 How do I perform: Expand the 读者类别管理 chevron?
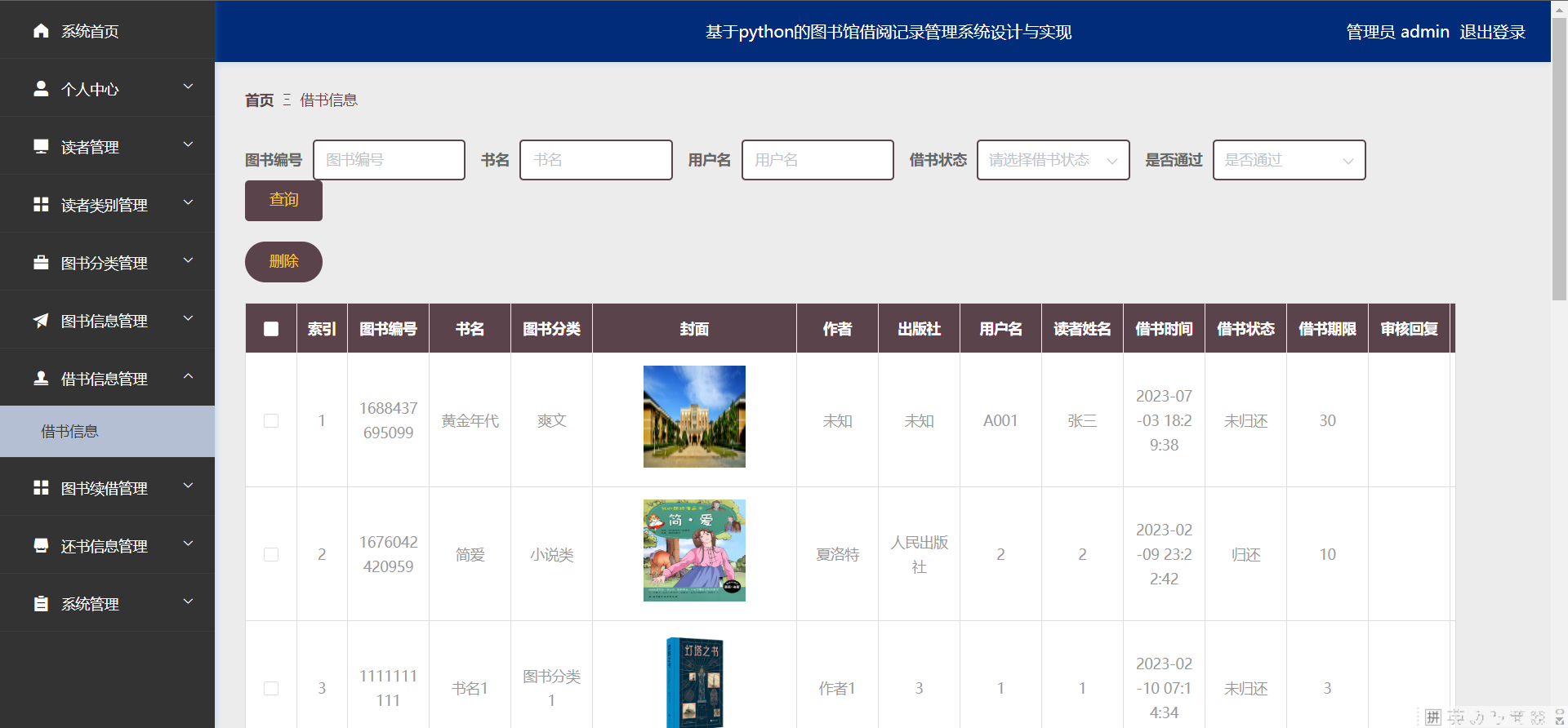pyautogui.click(x=188, y=202)
